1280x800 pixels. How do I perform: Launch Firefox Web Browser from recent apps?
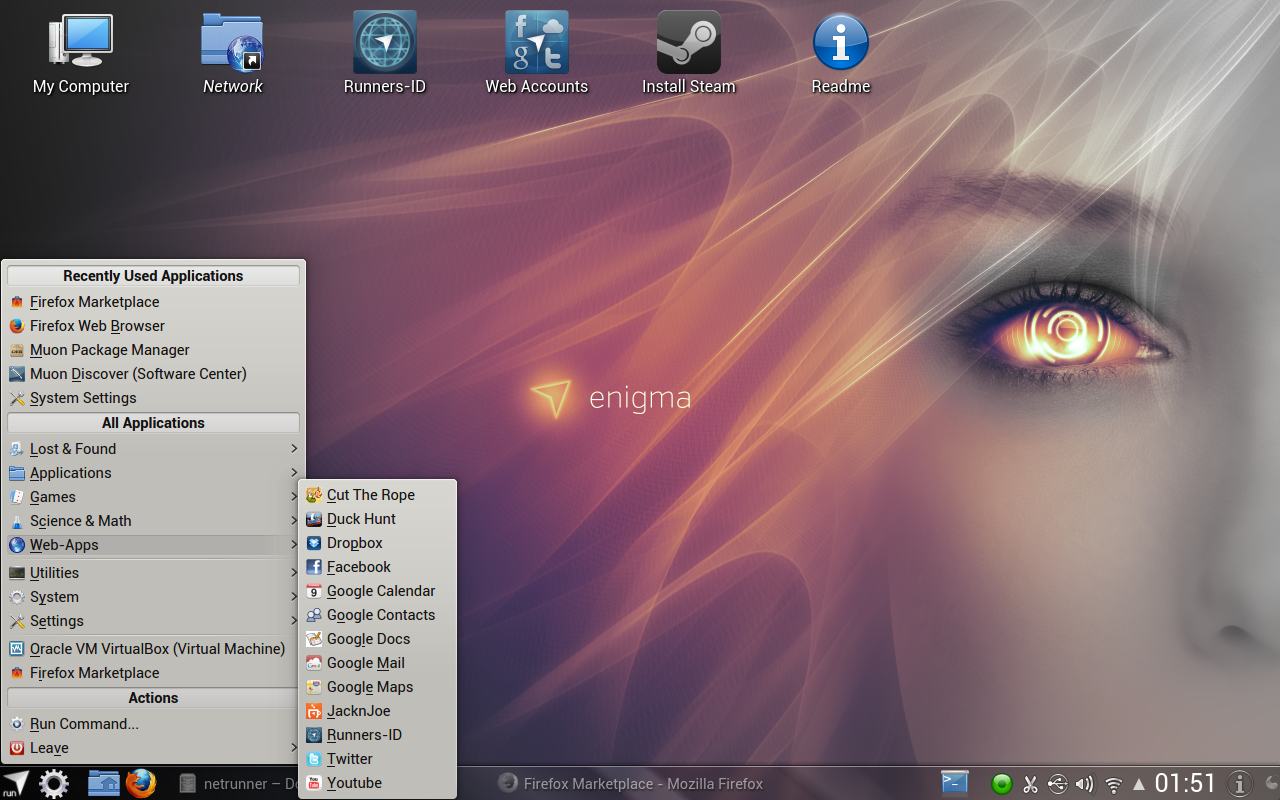tap(153, 326)
